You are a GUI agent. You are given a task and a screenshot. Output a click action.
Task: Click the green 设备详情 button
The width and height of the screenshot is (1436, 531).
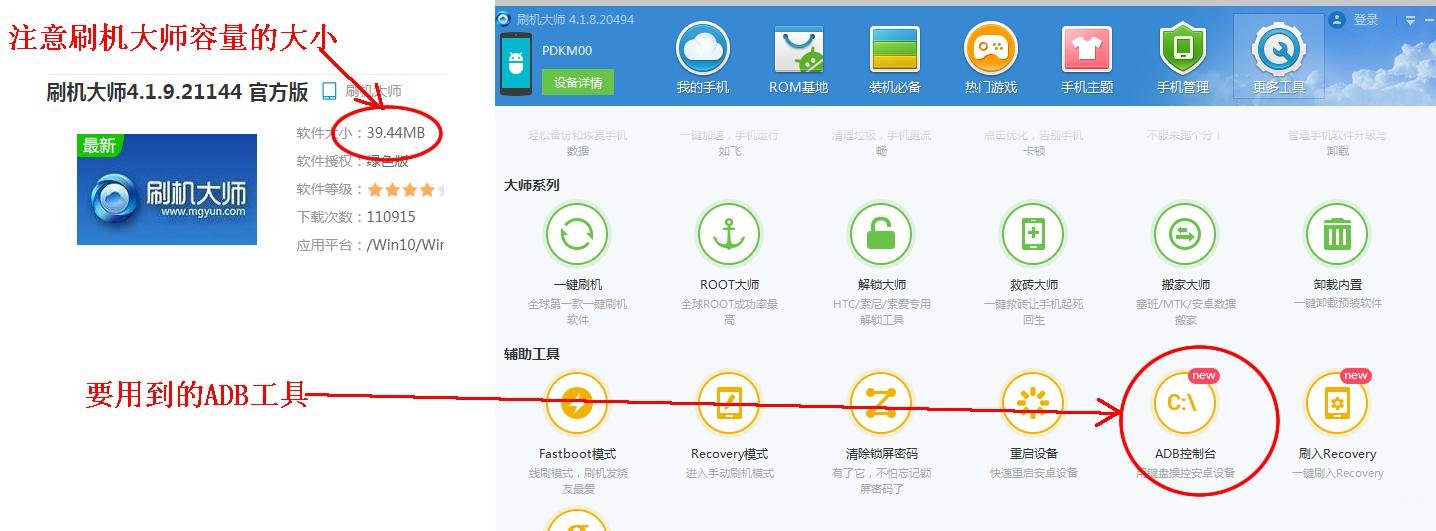[578, 83]
